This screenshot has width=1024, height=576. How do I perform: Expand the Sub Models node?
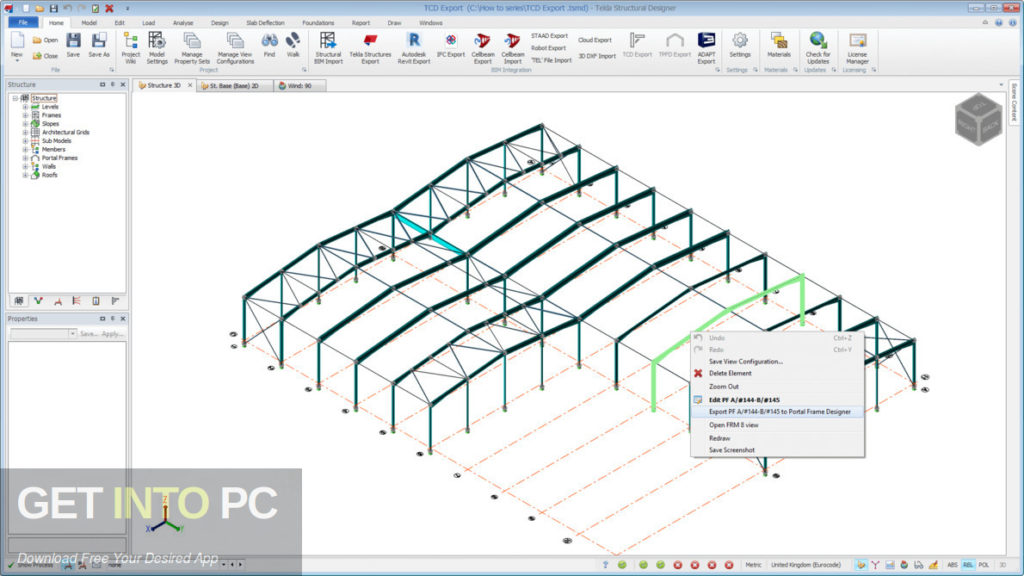click(x=25, y=140)
